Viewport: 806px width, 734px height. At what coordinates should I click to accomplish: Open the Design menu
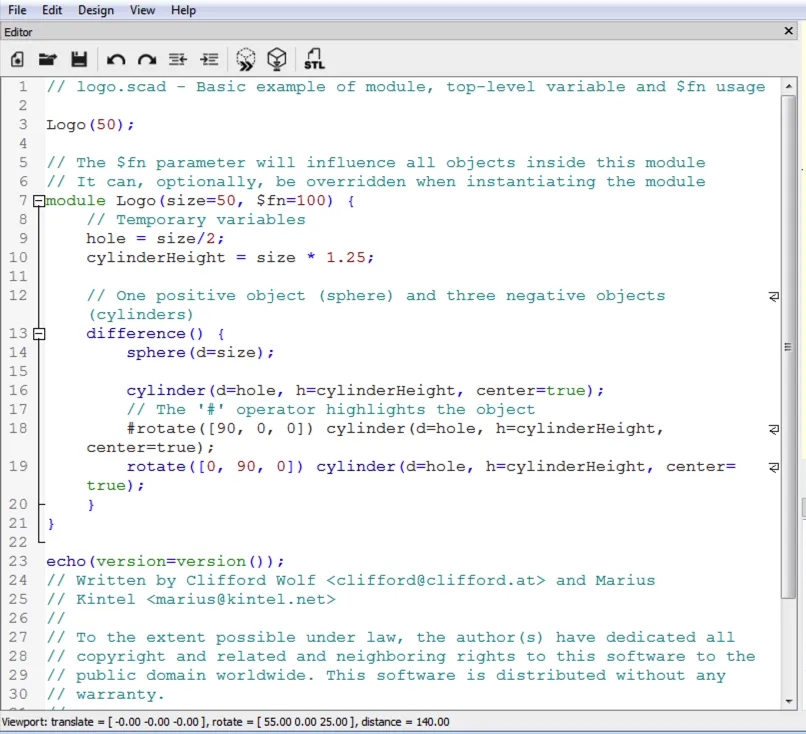(x=96, y=10)
